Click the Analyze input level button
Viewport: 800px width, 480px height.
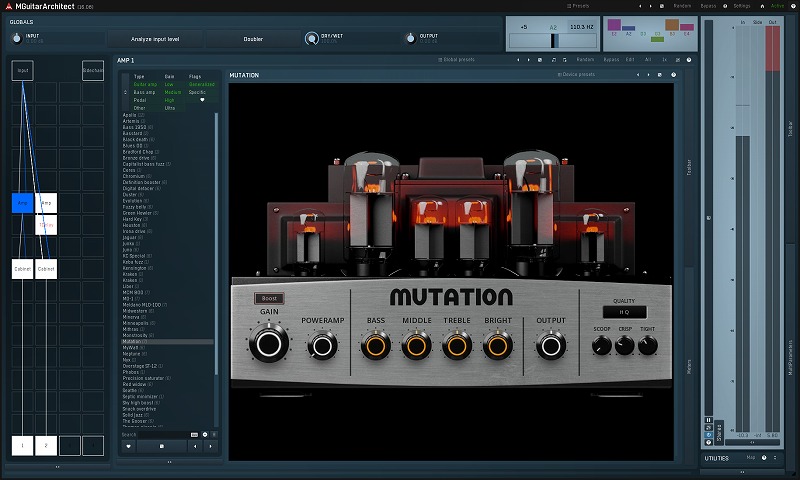(155, 39)
